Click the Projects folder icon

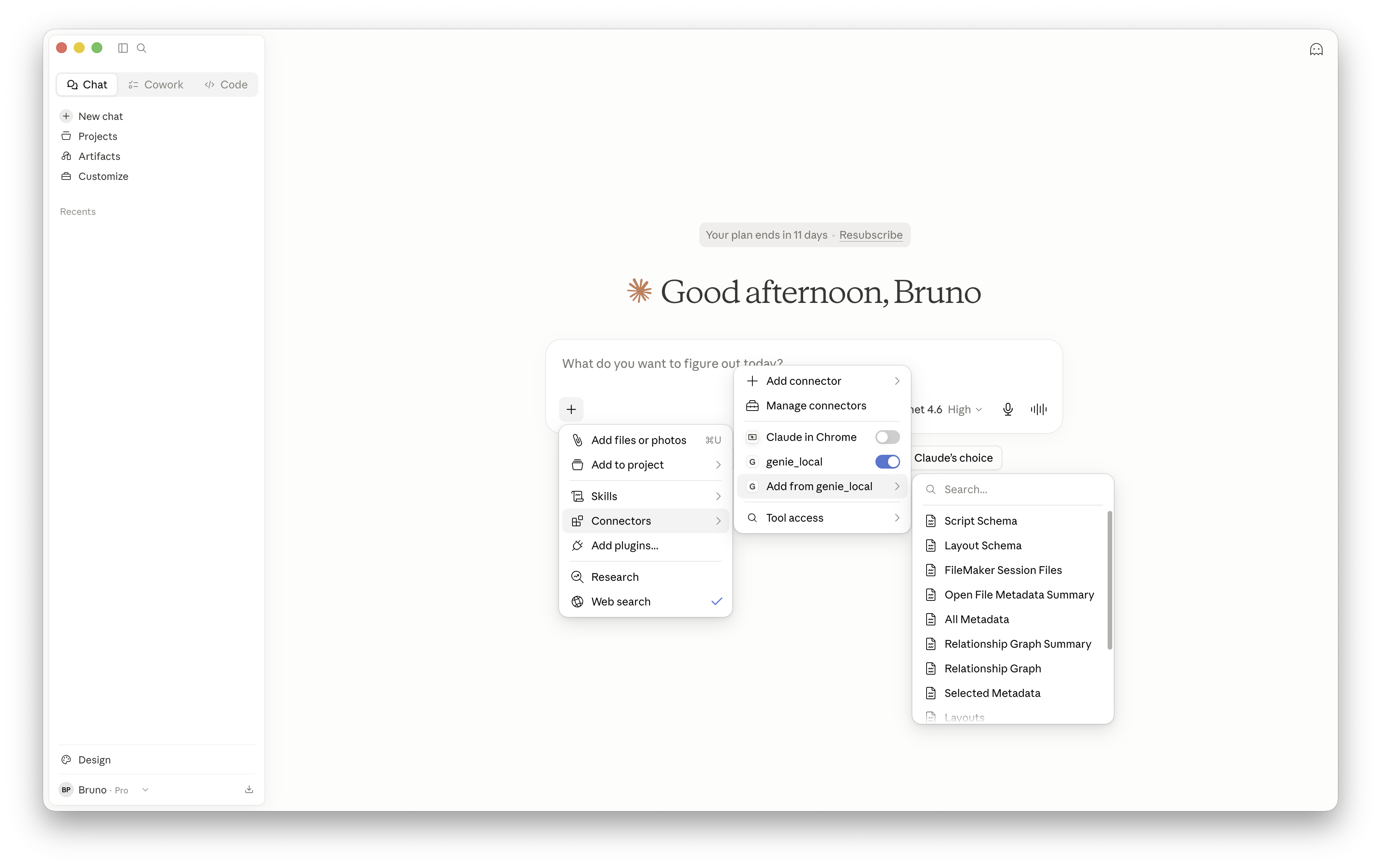(67, 136)
